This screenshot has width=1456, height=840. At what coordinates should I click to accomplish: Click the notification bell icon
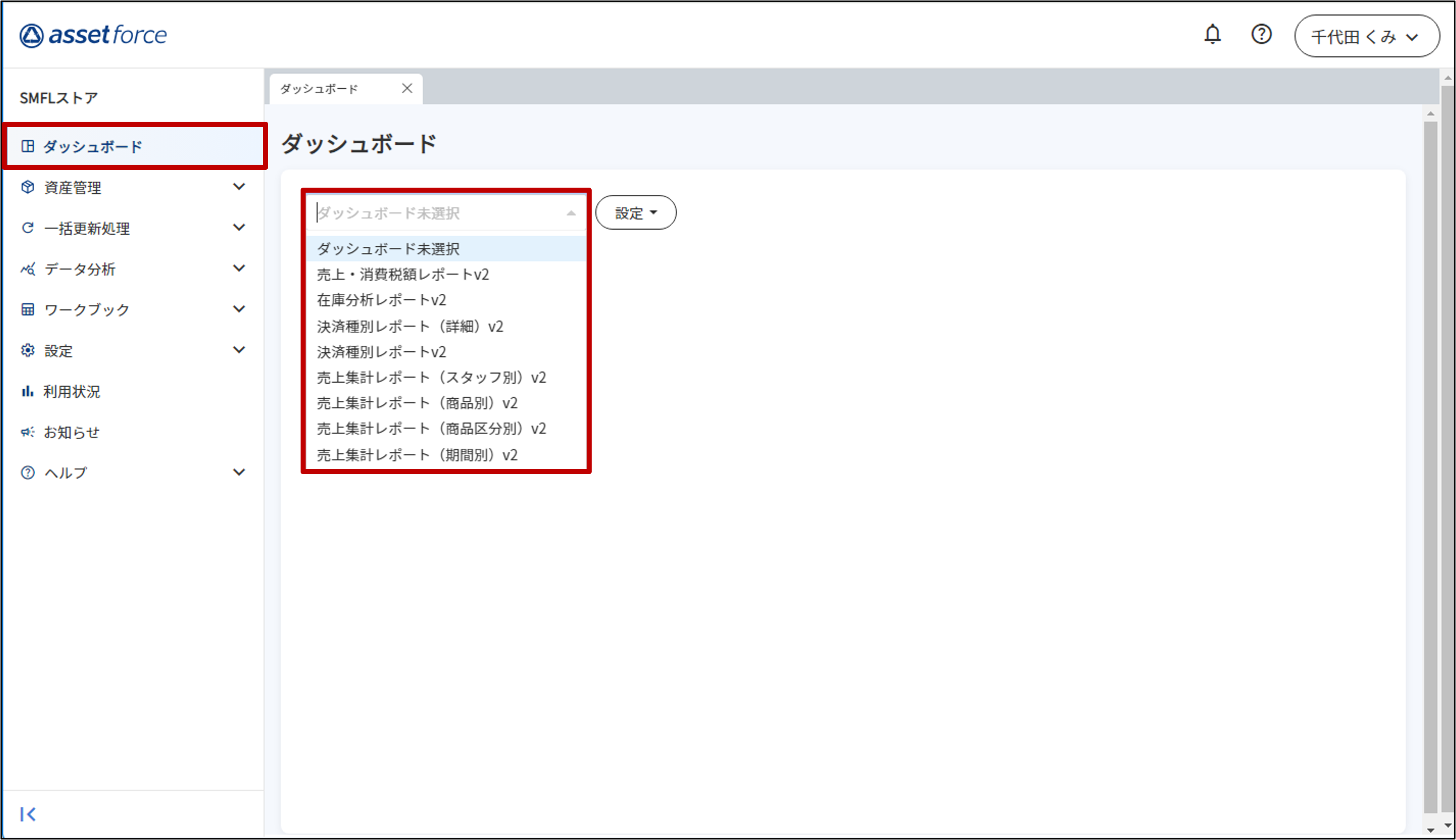pos(1212,35)
